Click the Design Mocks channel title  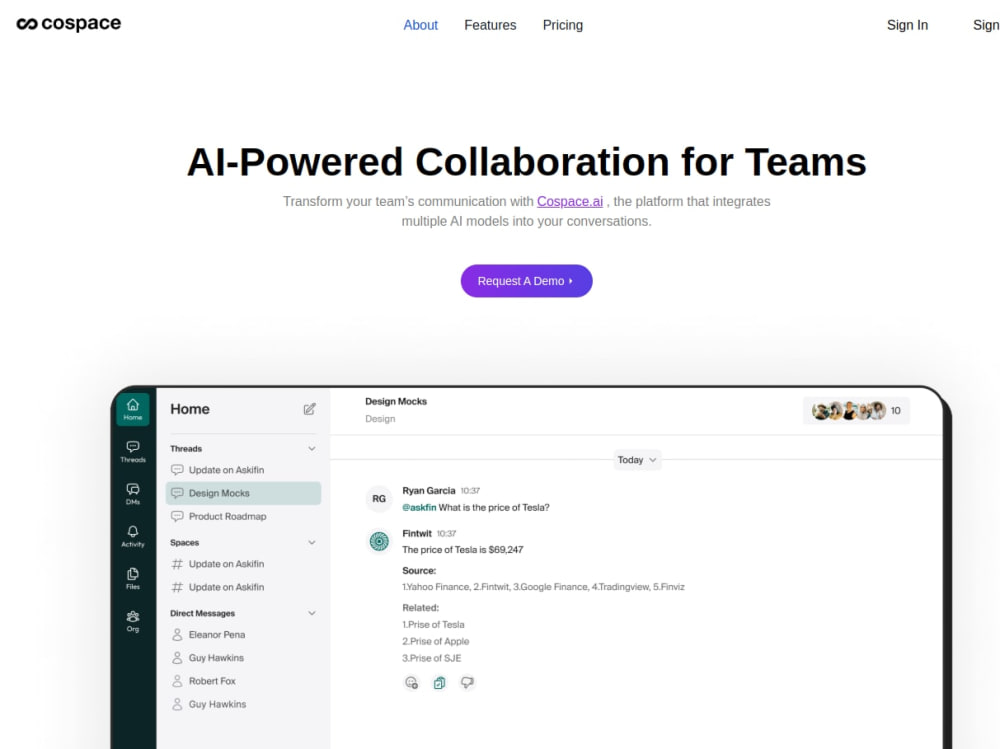(396, 401)
